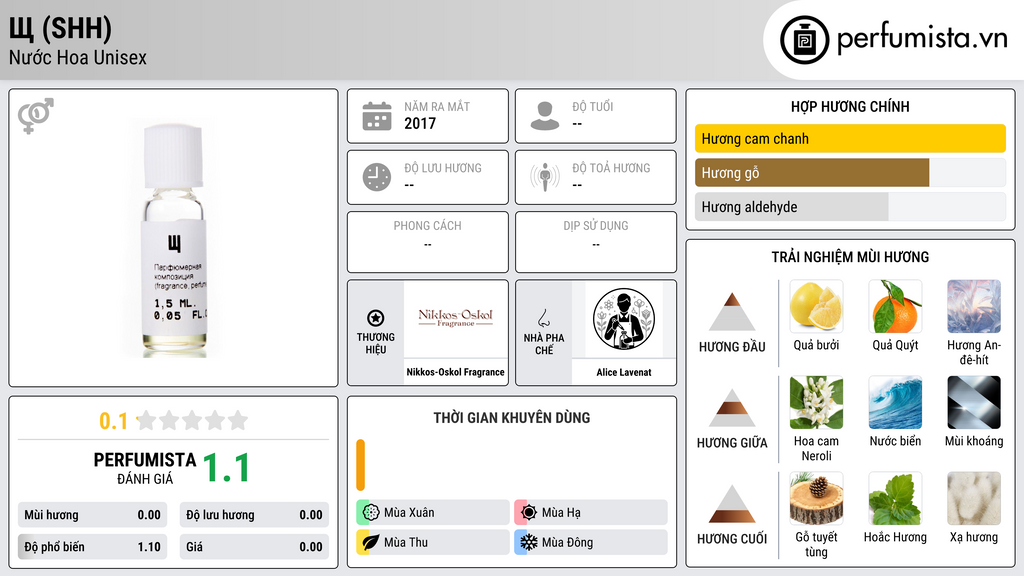Click the Nước Hoa Unisex subtitle

tap(78, 57)
